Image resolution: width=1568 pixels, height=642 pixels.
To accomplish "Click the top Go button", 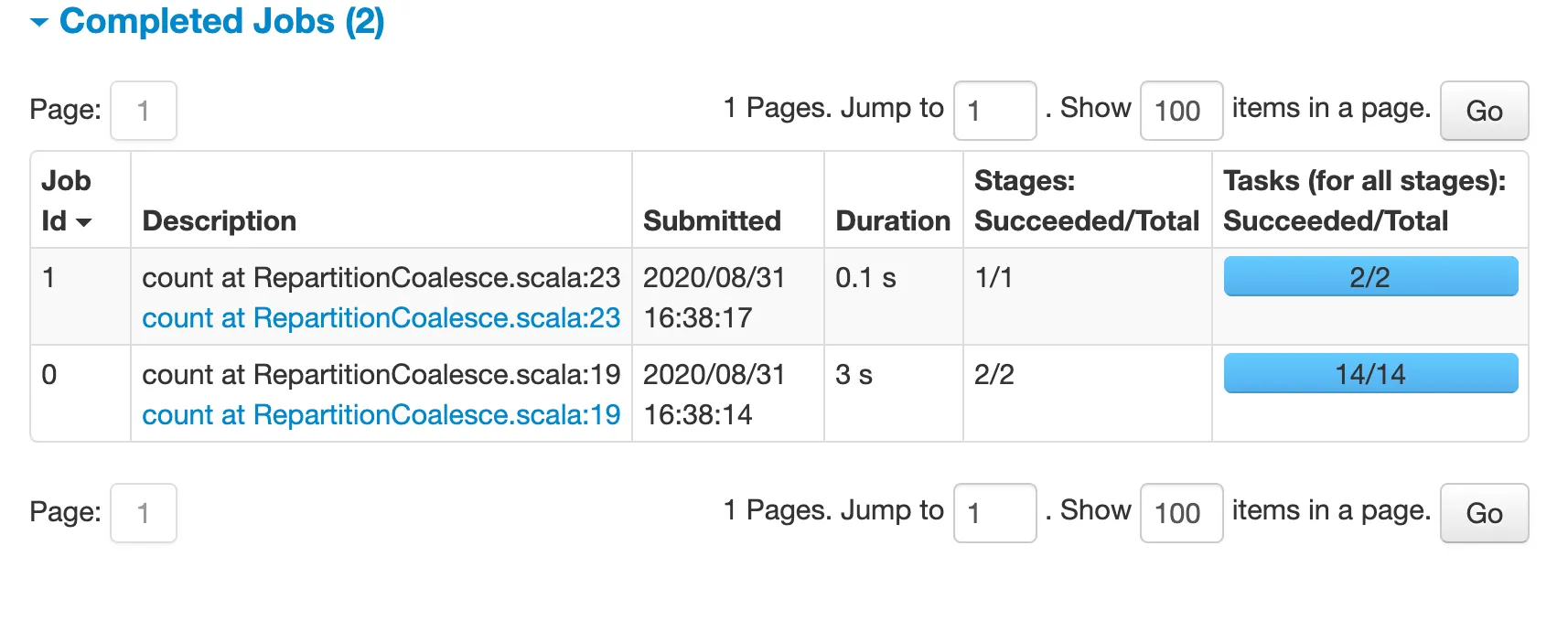I will [1484, 111].
